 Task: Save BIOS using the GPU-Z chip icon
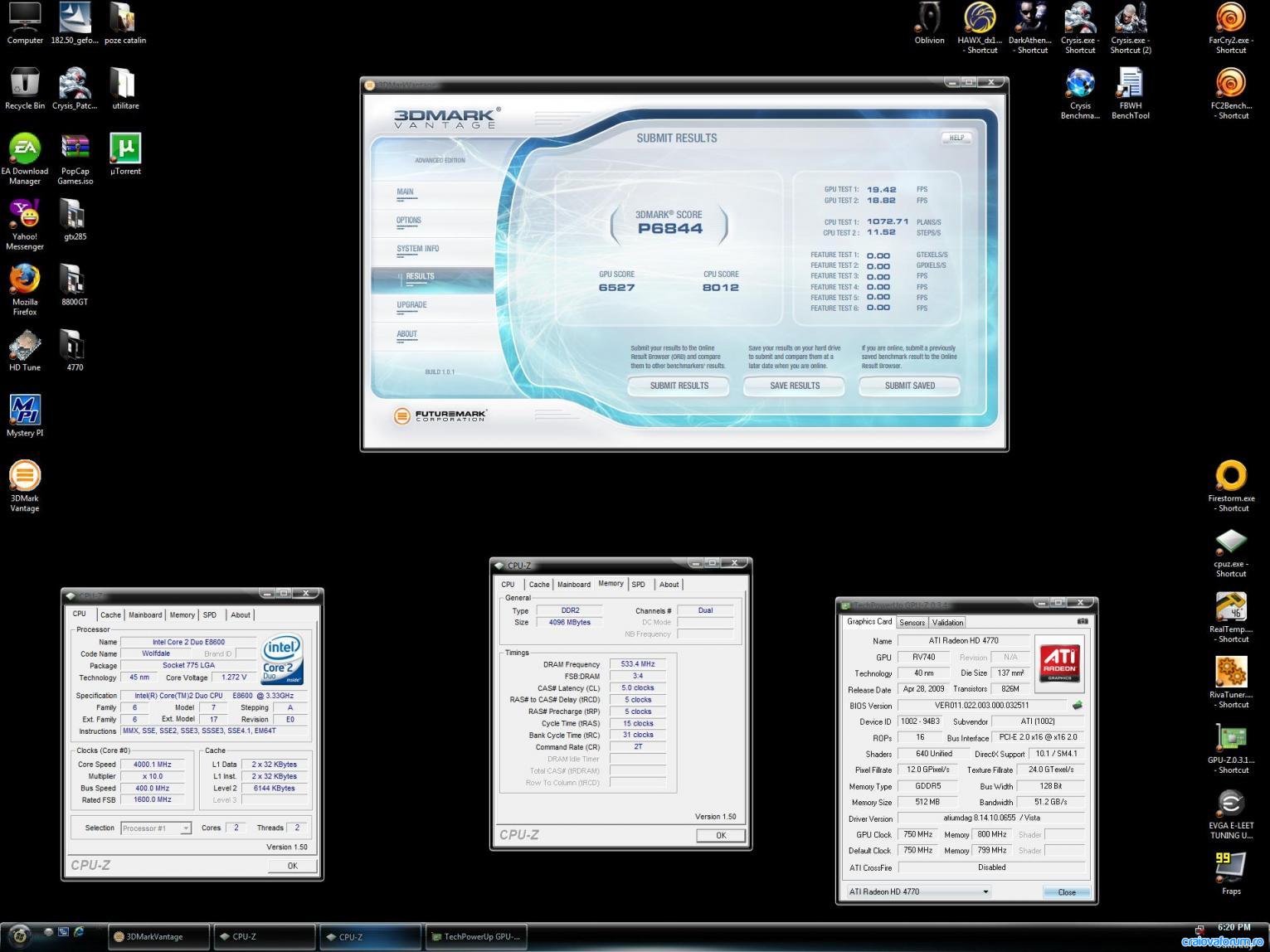1078,706
